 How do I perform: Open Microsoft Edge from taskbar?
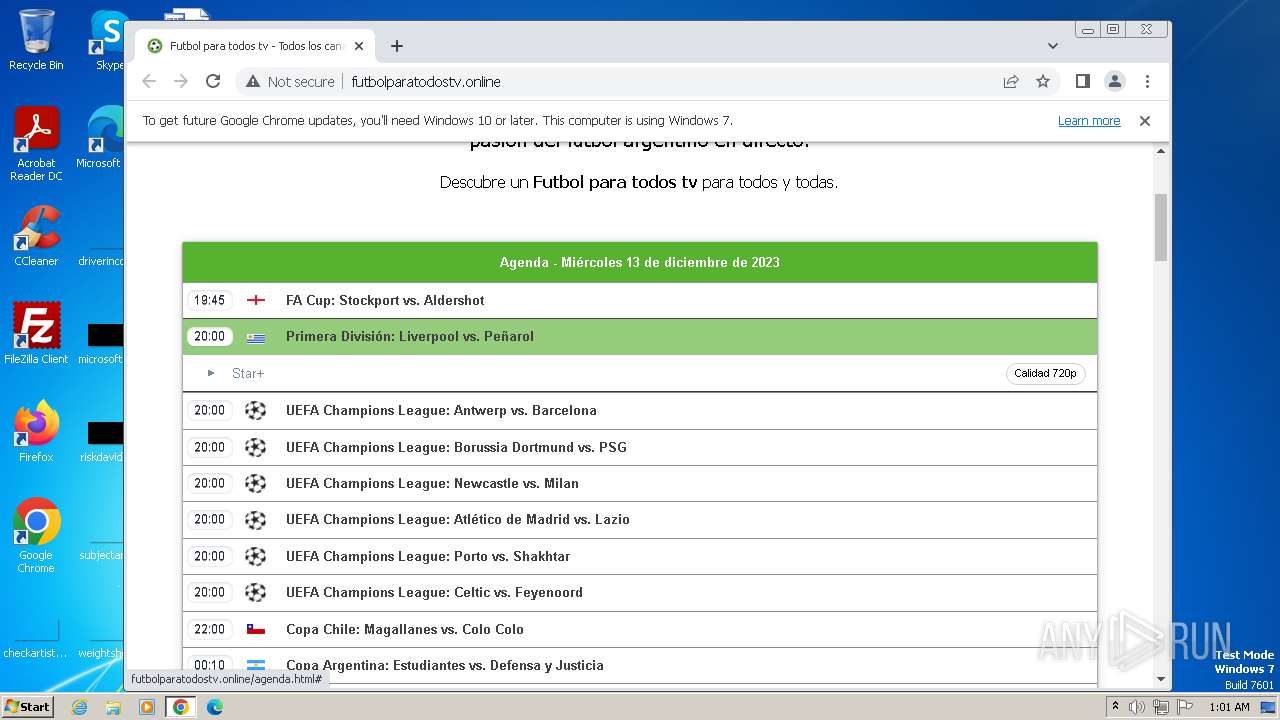coord(214,707)
